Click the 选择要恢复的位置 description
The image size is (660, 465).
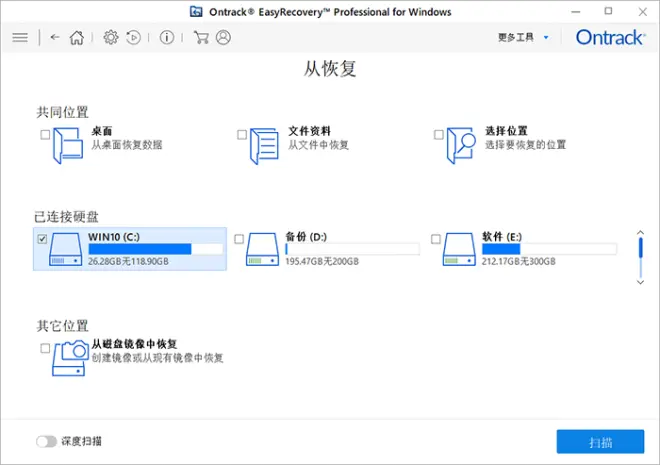(526, 145)
